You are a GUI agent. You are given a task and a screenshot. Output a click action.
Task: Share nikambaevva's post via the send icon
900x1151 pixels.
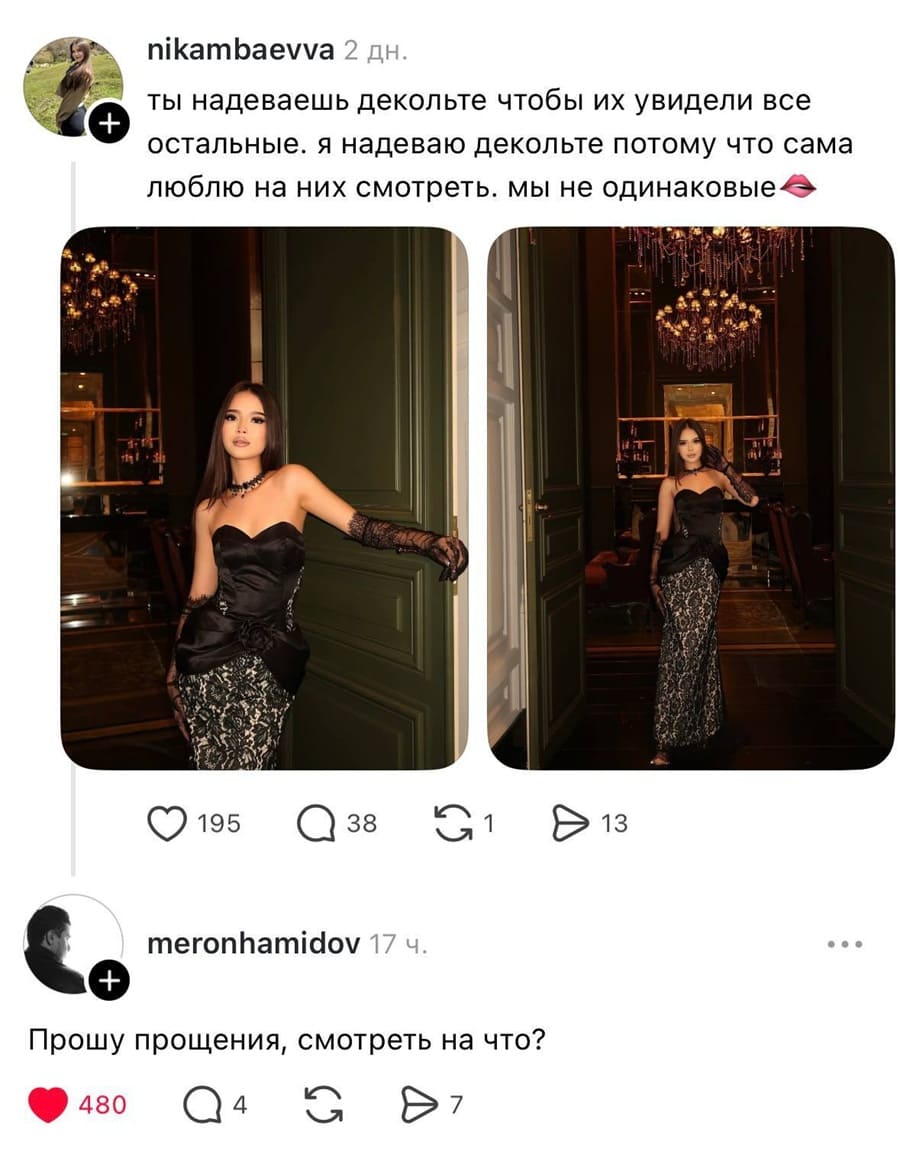570,823
